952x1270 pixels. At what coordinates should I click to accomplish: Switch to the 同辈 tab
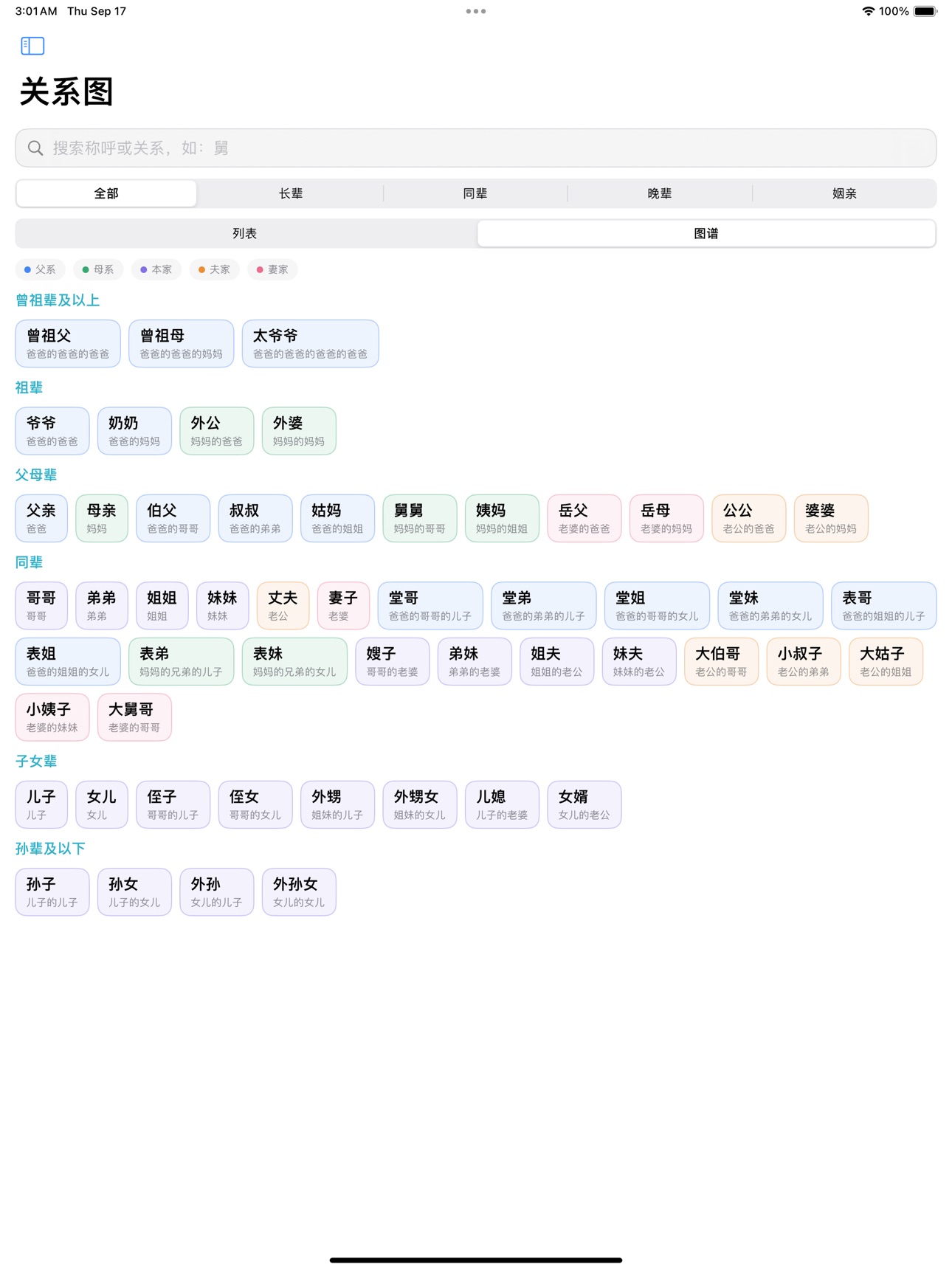(x=475, y=193)
